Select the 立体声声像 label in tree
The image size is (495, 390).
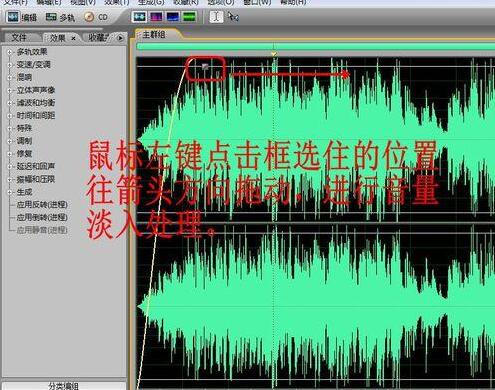pyautogui.click(x=36, y=90)
